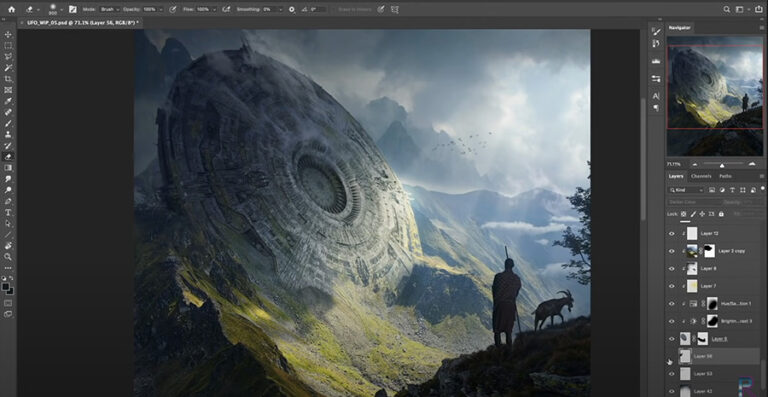This screenshot has height=397, width=768.
Task: Select the Gradient tool
Action: coord(8,168)
